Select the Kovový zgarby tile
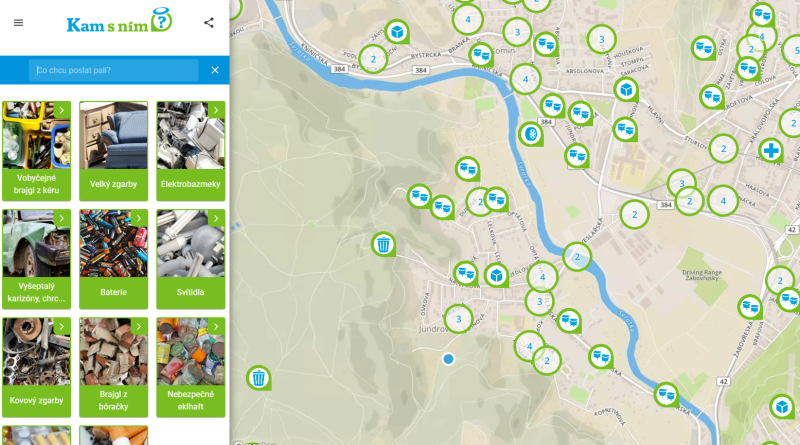The width and height of the screenshot is (800, 445). coord(36,367)
